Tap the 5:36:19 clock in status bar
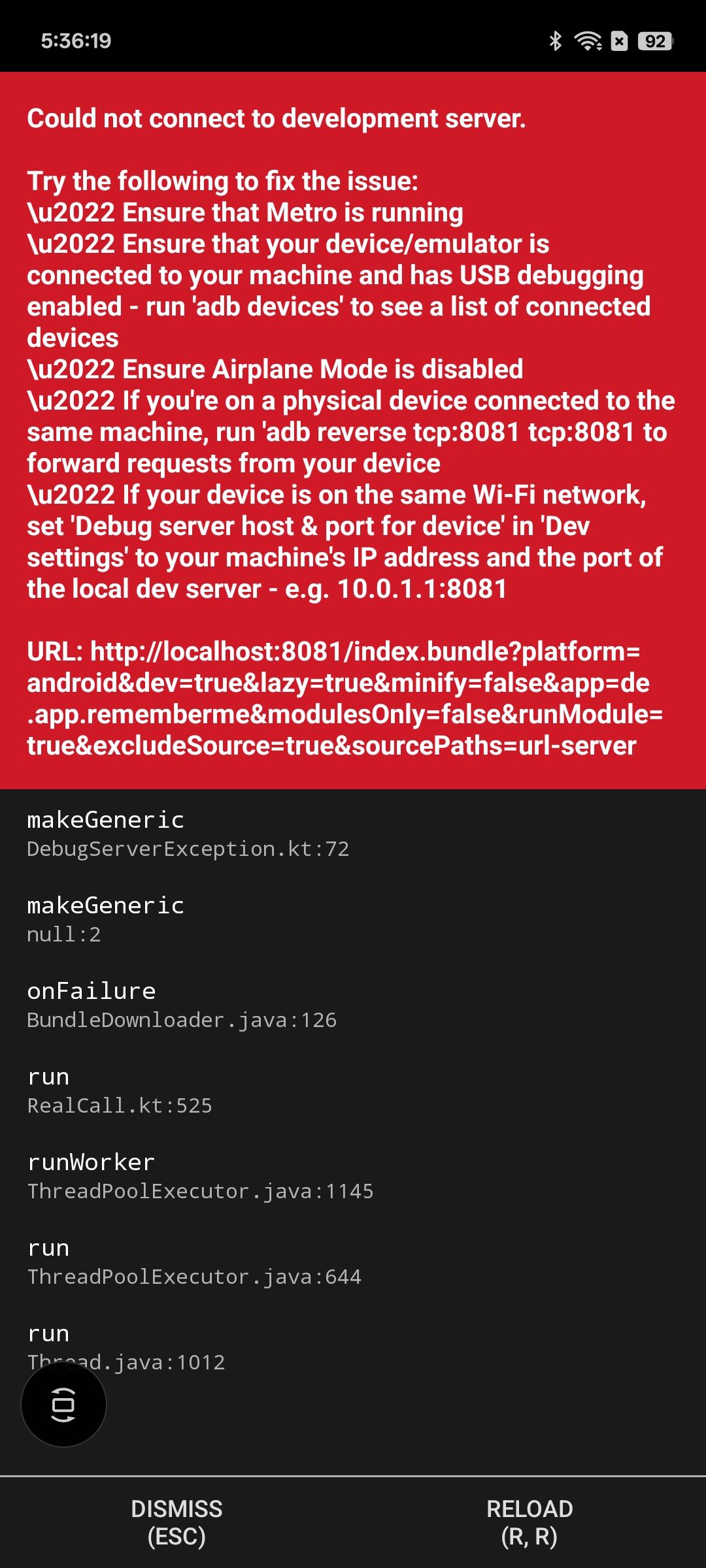 coord(76,41)
